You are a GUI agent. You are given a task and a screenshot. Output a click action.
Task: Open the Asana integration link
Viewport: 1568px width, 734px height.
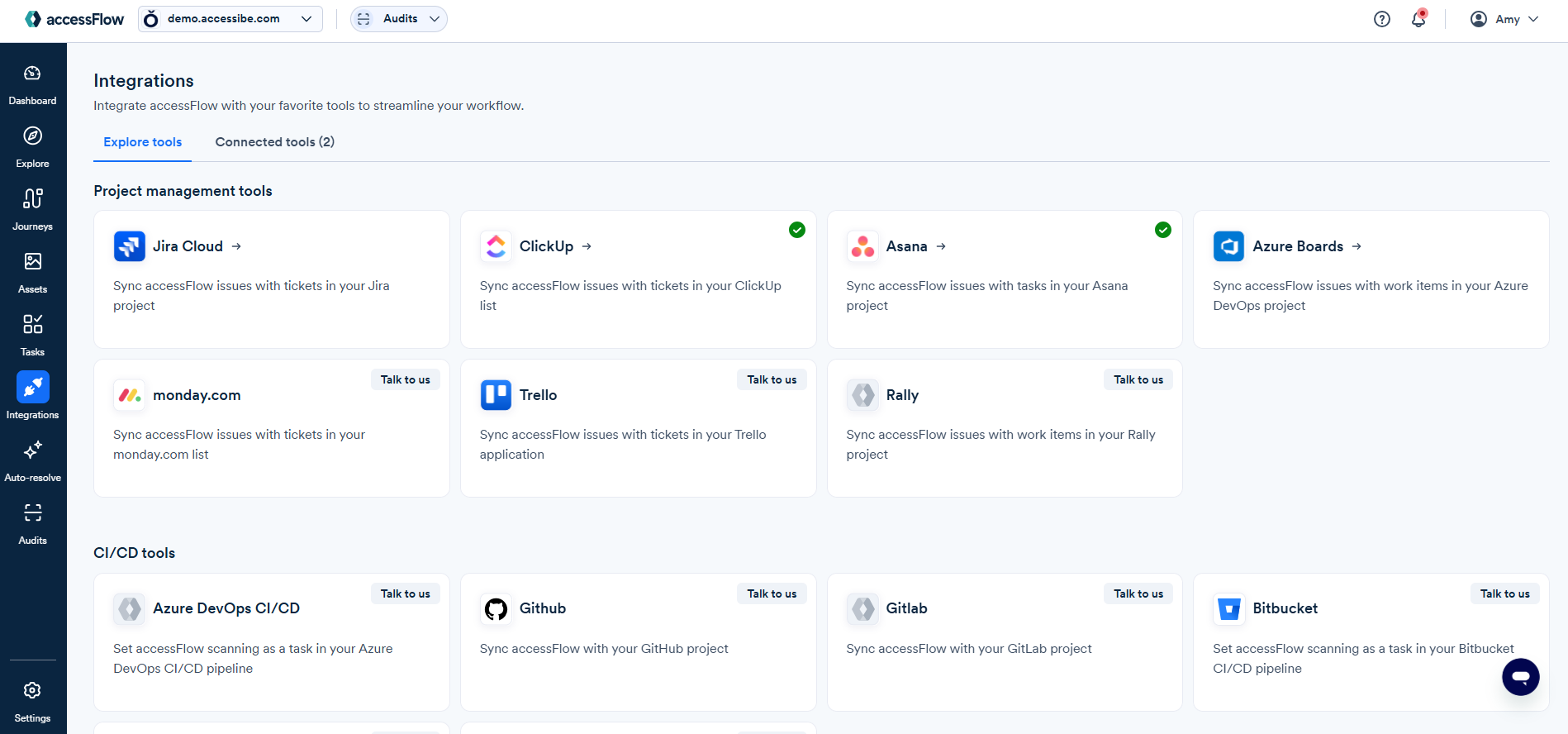coord(916,246)
